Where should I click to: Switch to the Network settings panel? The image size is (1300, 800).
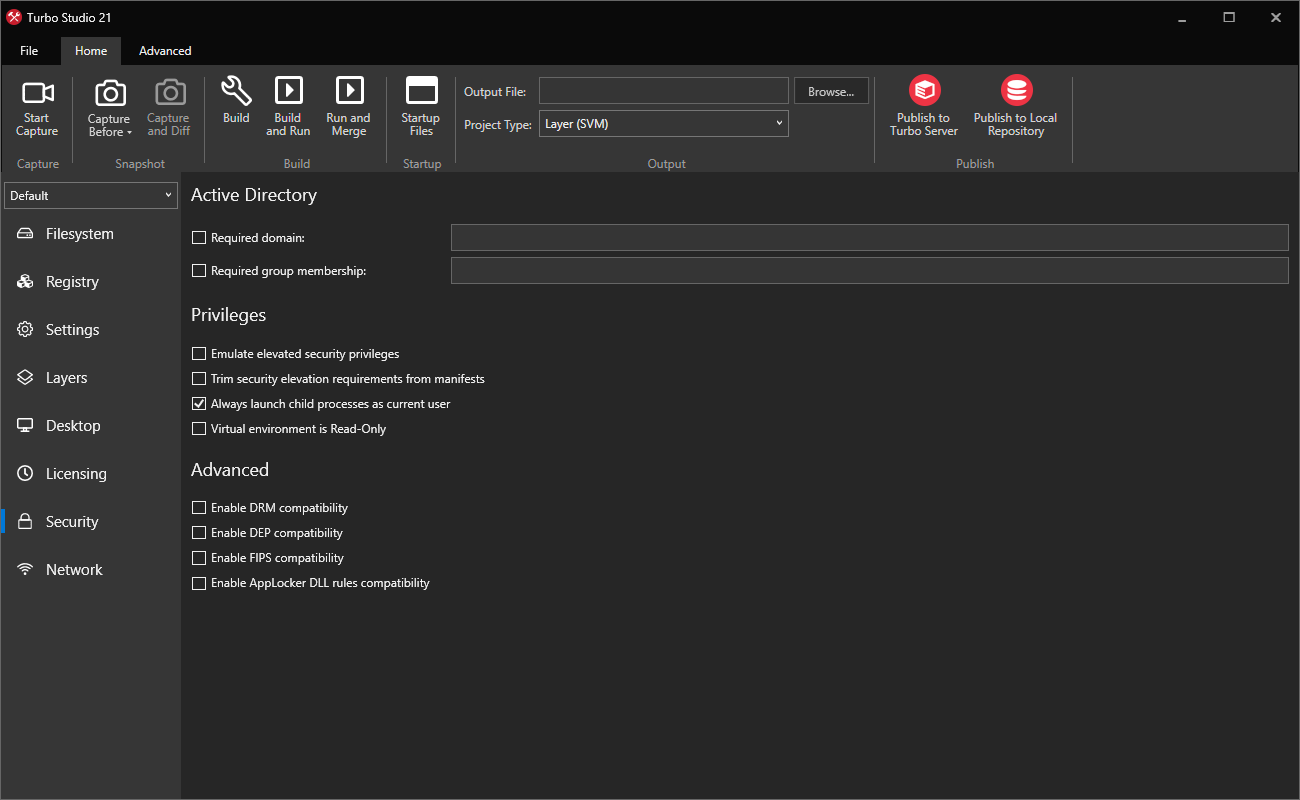(x=73, y=569)
